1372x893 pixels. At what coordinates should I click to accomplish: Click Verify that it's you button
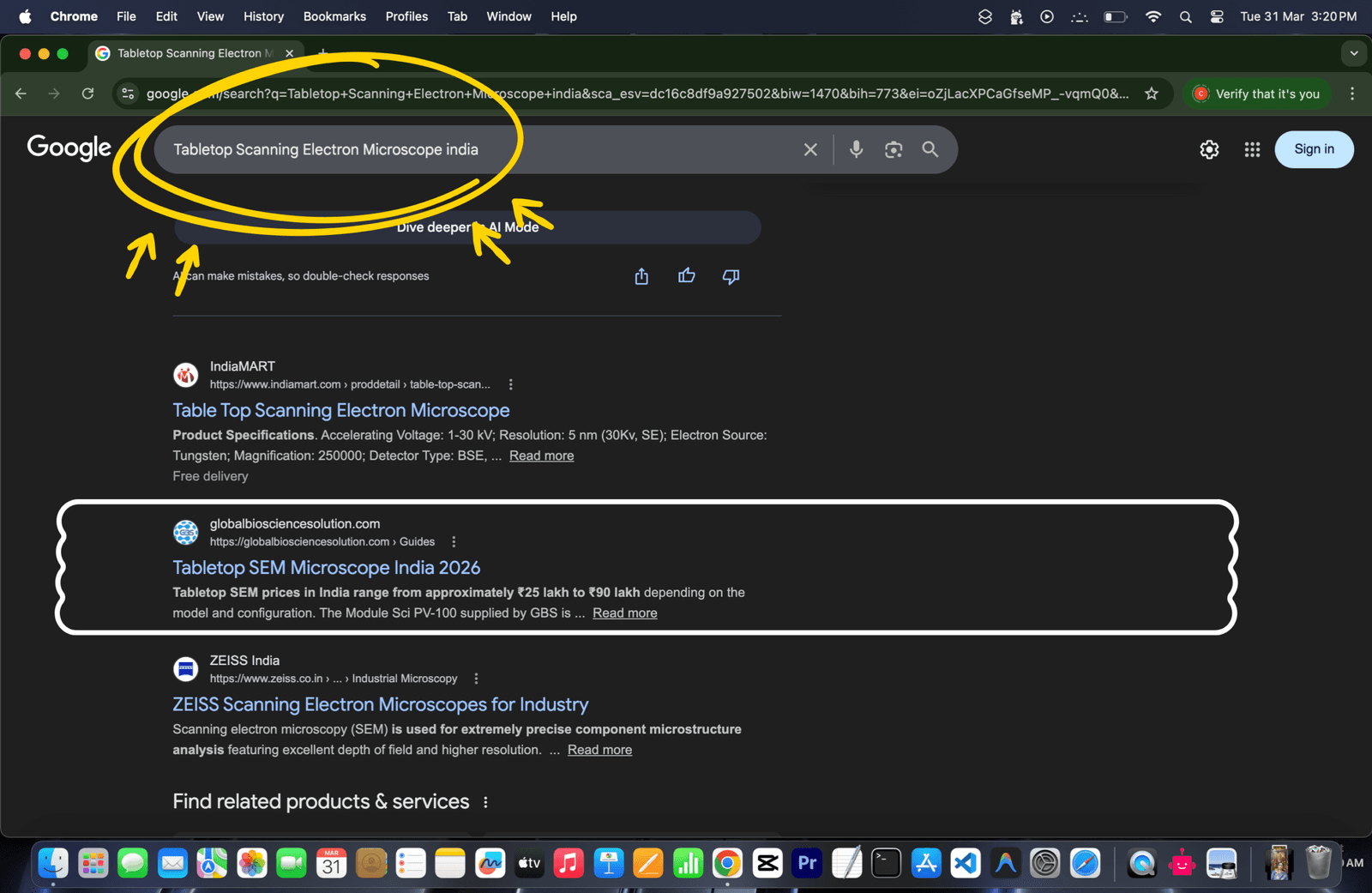click(1257, 94)
